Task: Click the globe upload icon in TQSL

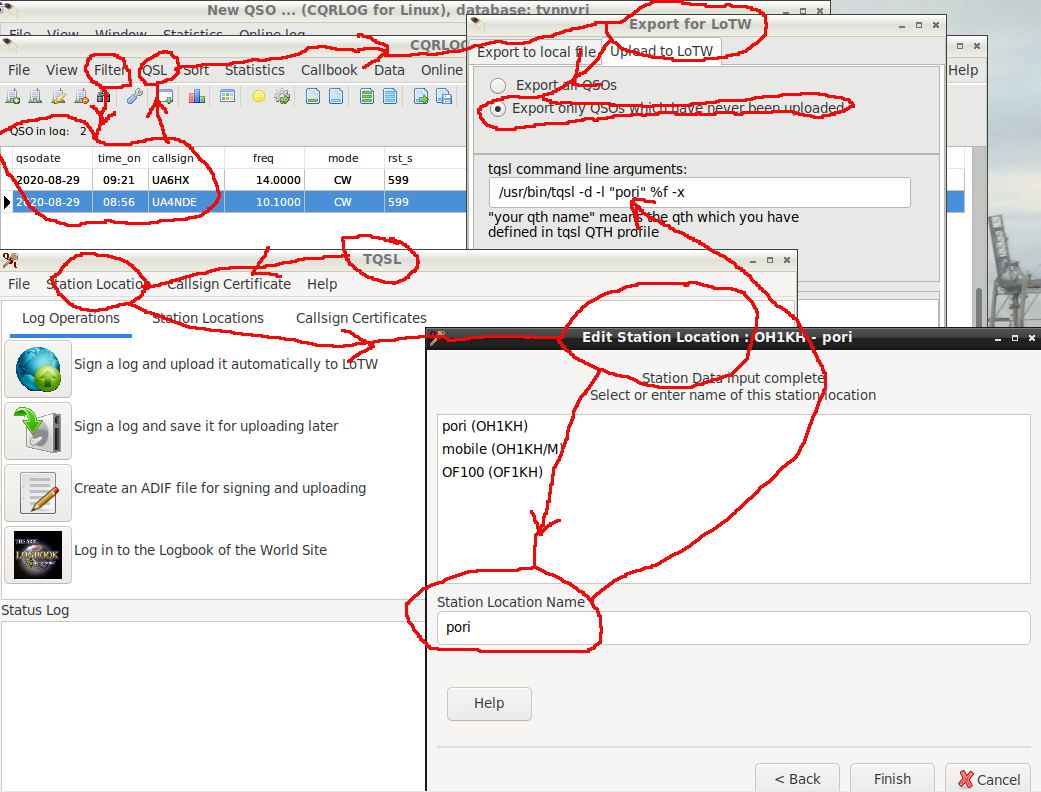Action: pos(38,369)
